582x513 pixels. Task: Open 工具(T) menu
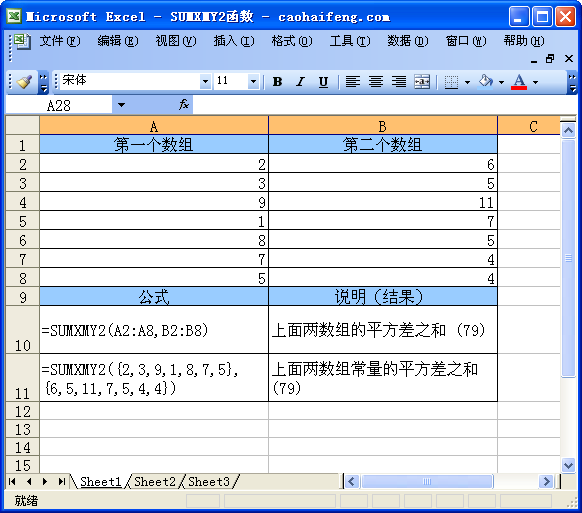coord(350,41)
